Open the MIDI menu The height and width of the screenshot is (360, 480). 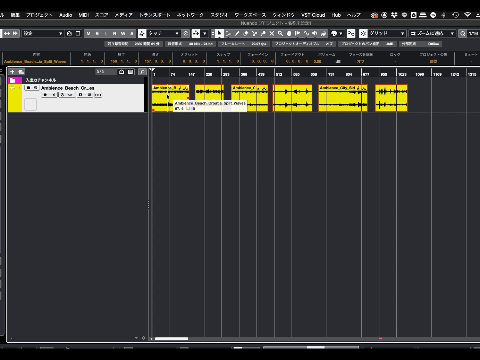84,15
